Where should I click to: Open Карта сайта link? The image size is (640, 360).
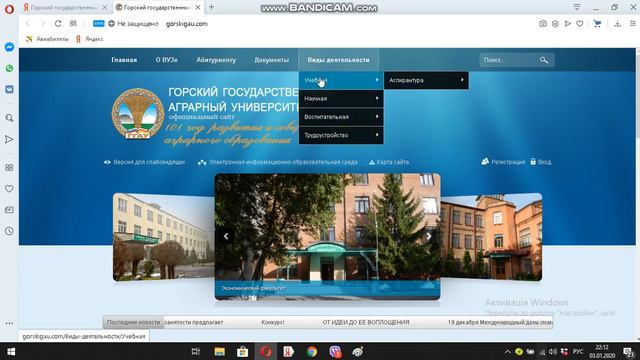pyautogui.click(x=389, y=162)
